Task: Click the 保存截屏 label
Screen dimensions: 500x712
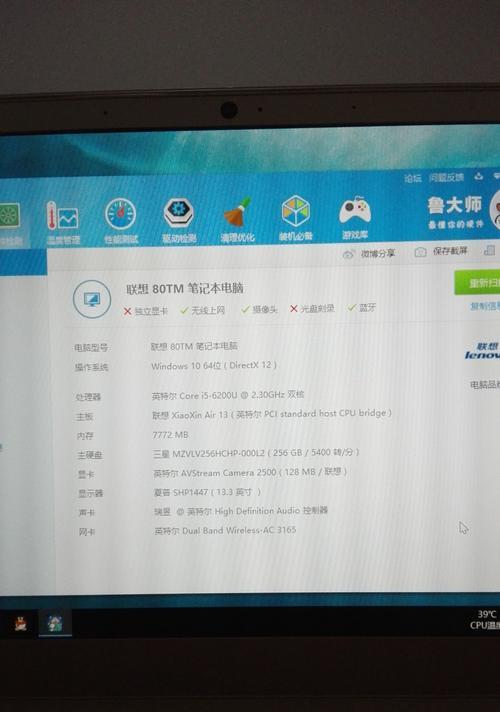Action: (450, 251)
